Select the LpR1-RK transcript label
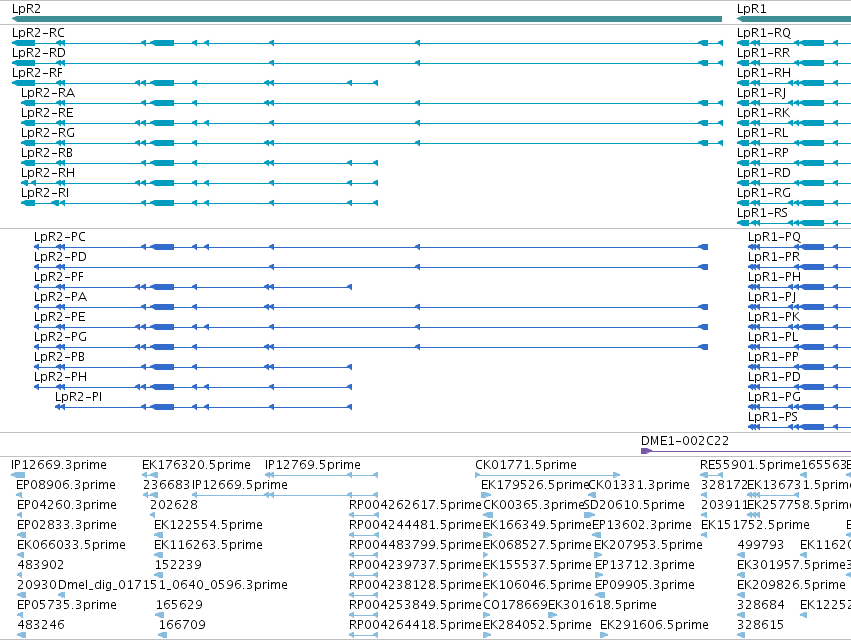The width and height of the screenshot is (851, 640). 763,113
